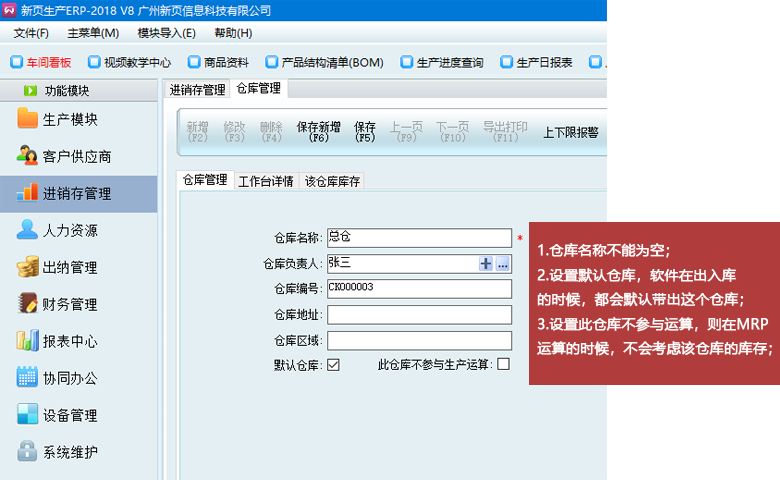Click the 上下限报警 button
Viewport: 780px width, 480px height.
tap(570, 132)
